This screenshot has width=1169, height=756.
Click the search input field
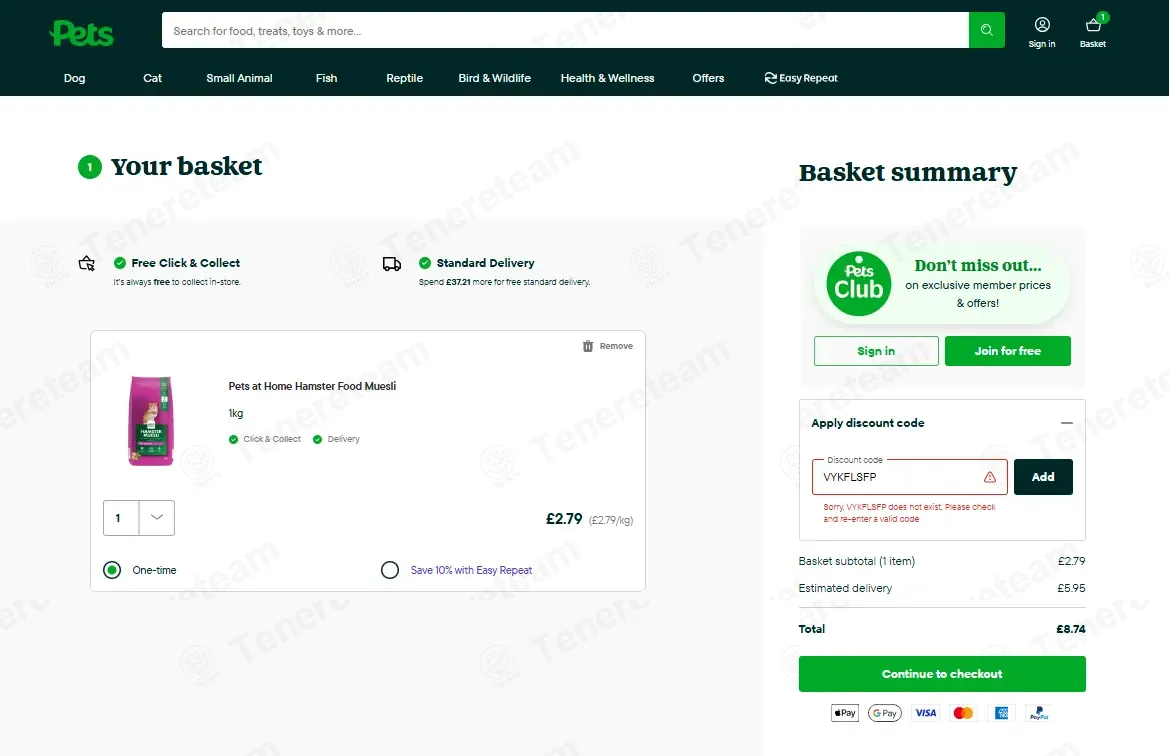[x=565, y=30]
